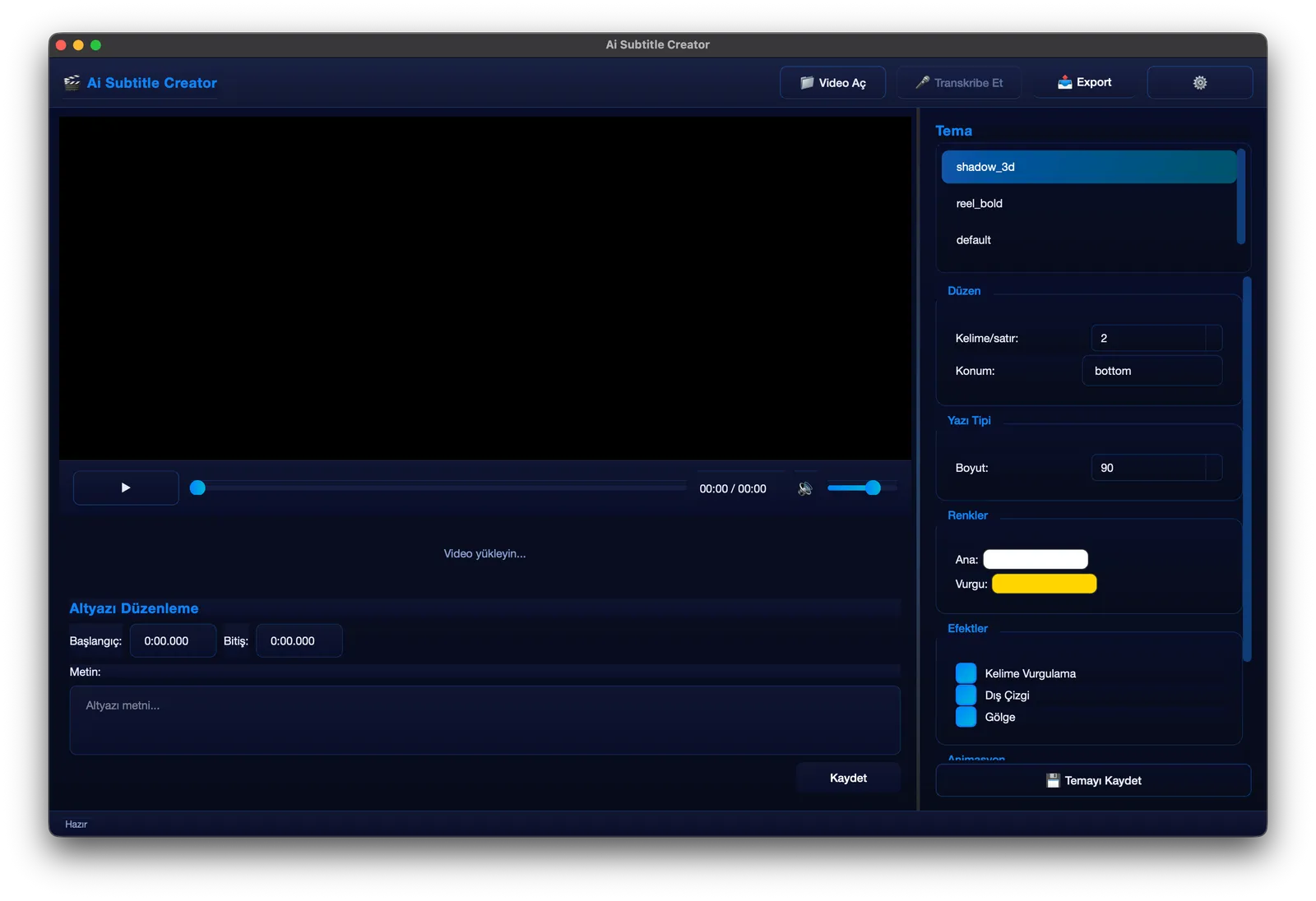Viewport: 1316px width, 901px height.
Task: Click the Boyut stepper arrows
Action: pyautogui.click(x=1213, y=468)
